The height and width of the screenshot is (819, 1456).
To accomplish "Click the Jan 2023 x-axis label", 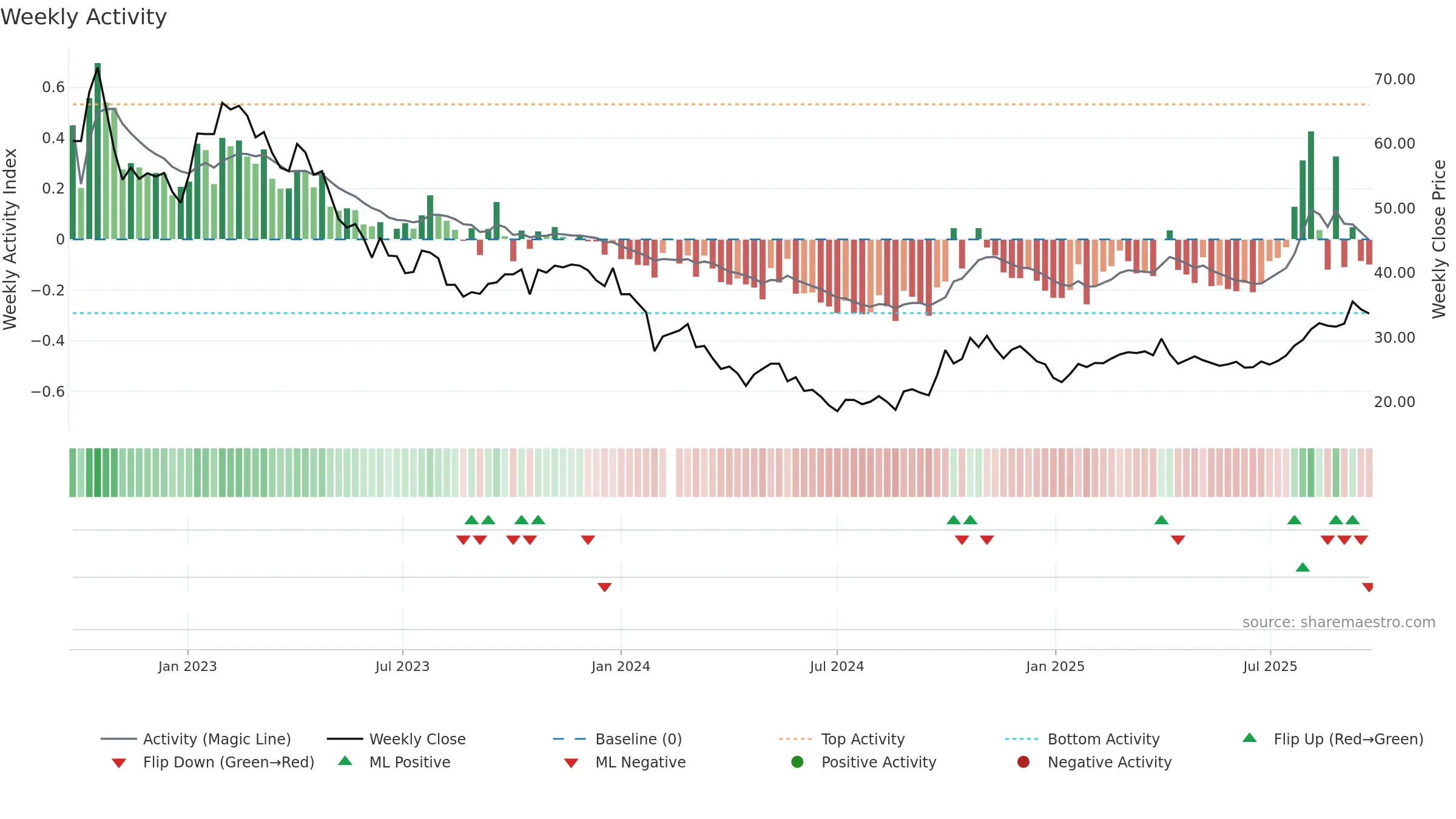I will pos(187,666).
